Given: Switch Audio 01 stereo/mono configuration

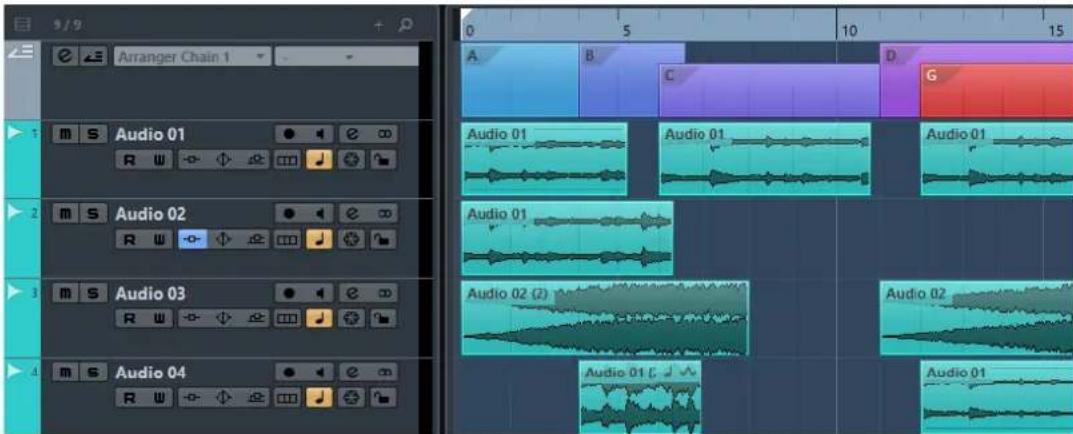Looking at the screenshot, I should point(384,135).
